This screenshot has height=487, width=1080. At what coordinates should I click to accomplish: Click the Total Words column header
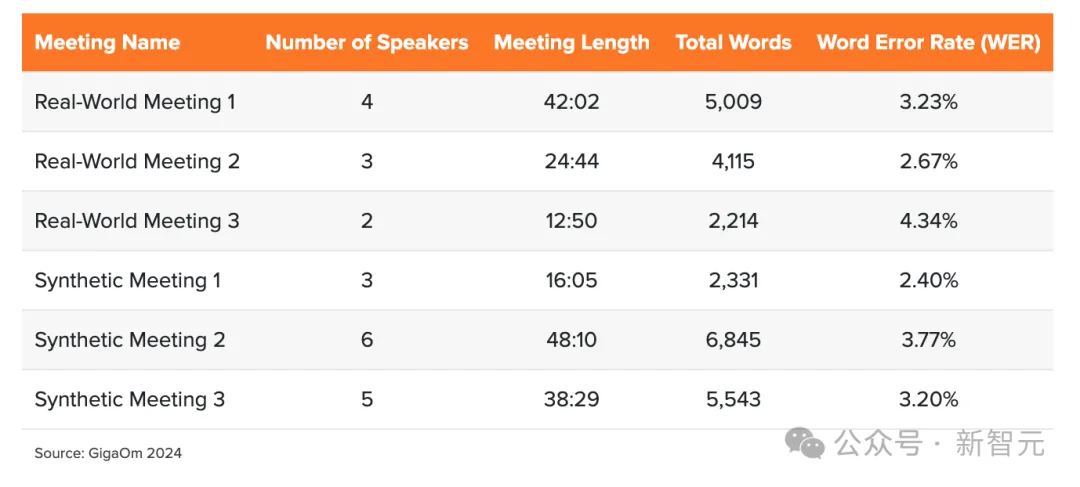[733, 43]
